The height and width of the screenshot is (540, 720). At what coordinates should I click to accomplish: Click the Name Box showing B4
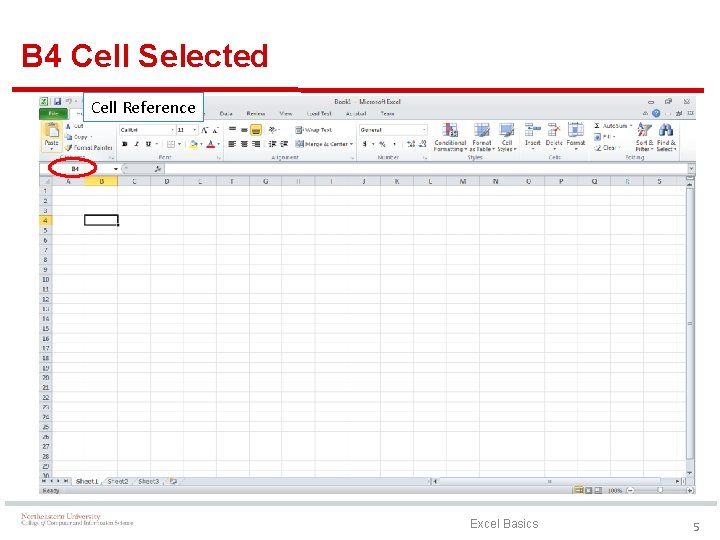point(76,169)
